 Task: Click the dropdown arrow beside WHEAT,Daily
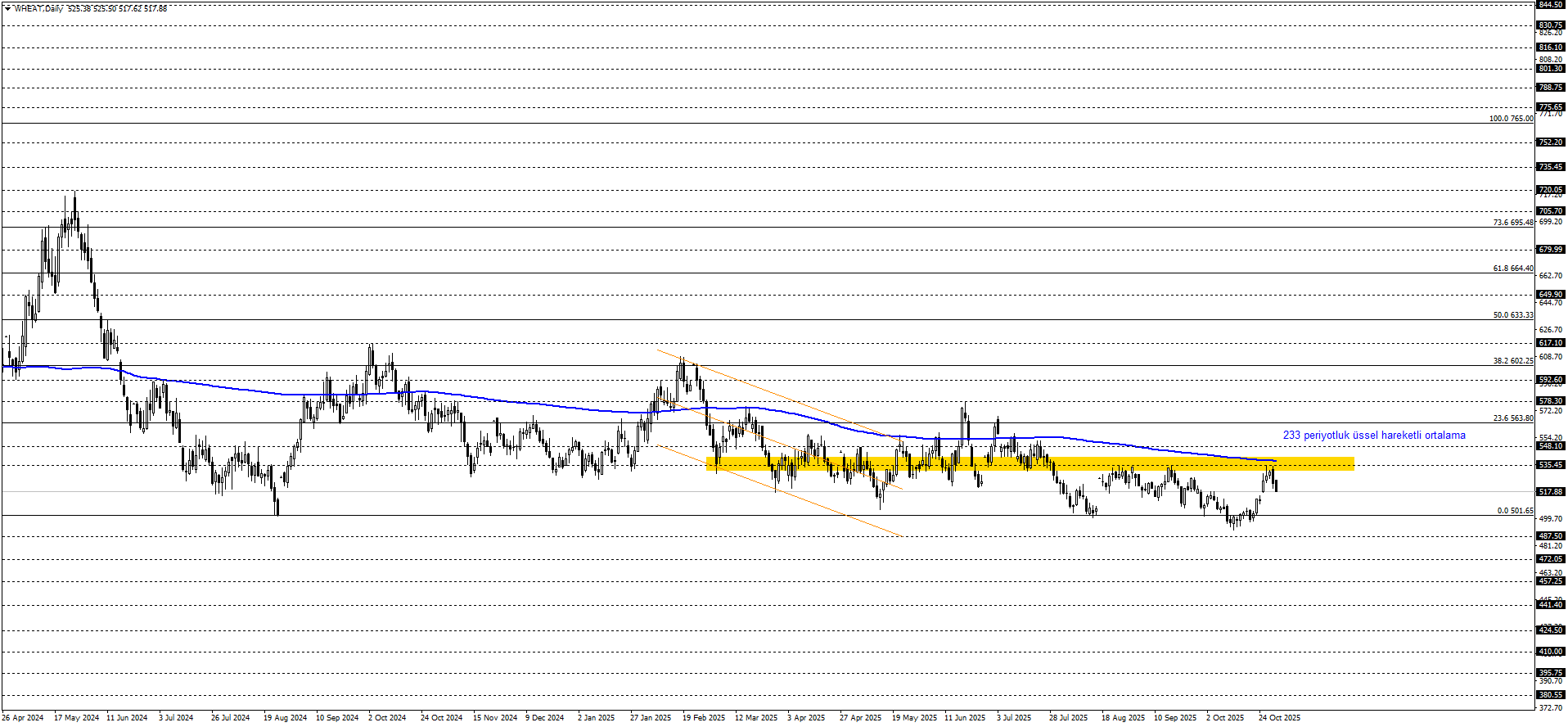[7, 8]
